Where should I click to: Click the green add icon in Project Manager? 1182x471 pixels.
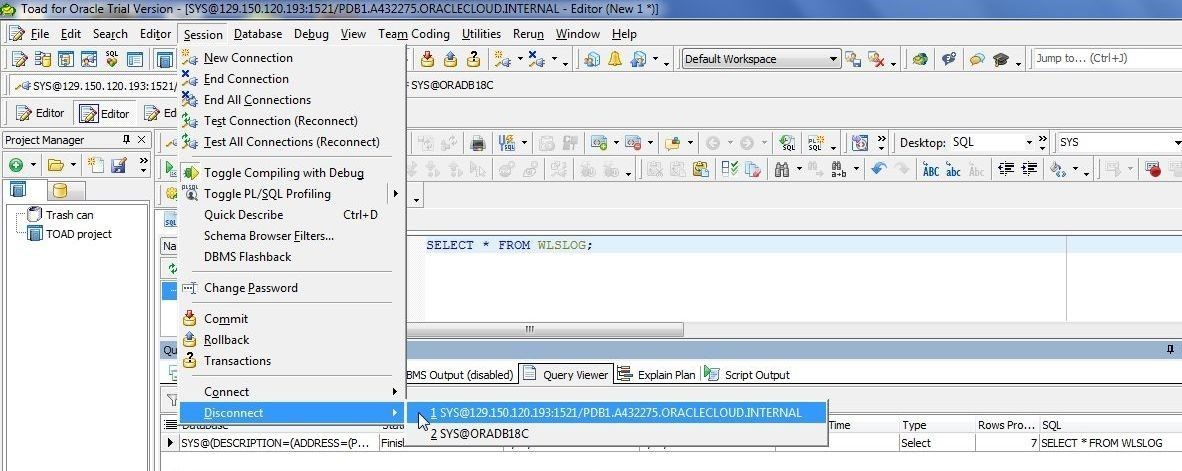(15, 164)
